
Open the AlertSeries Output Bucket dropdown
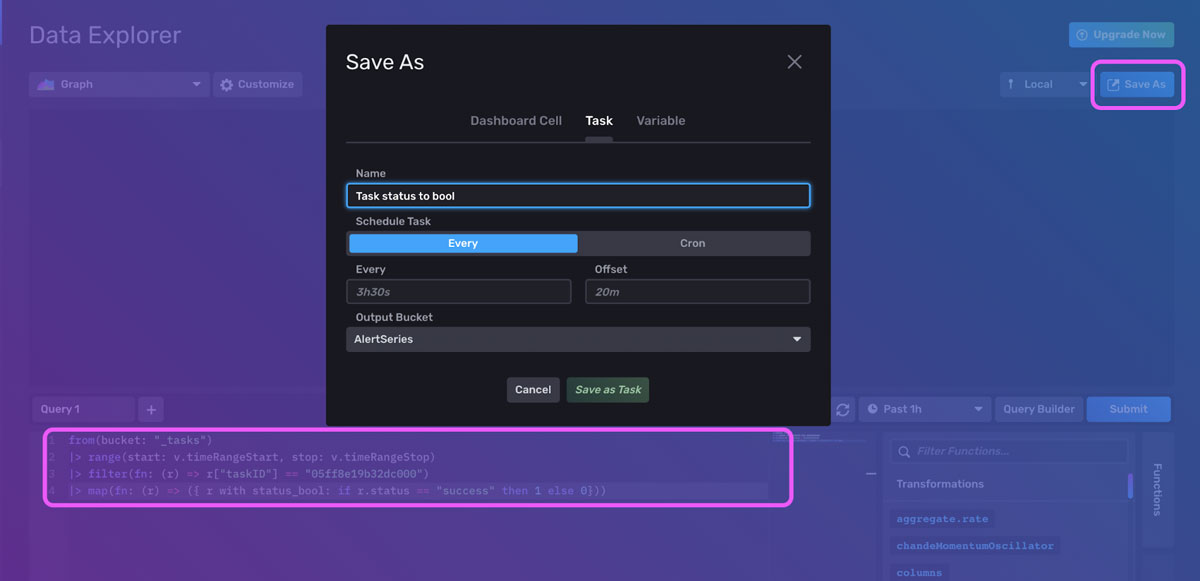[578, 339]
